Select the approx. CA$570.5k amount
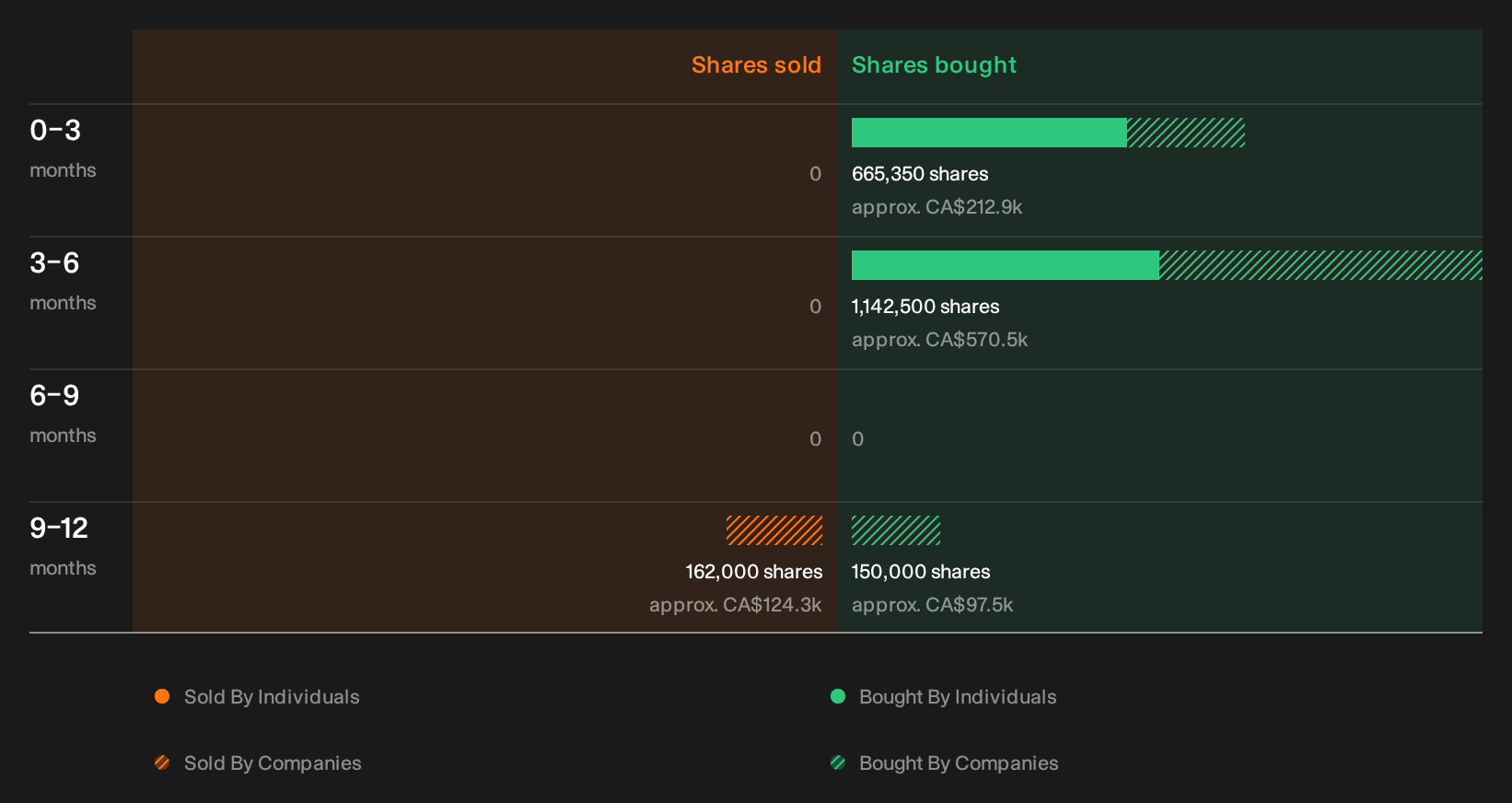Screen dimensions: 1512x803 coord(939,340)
